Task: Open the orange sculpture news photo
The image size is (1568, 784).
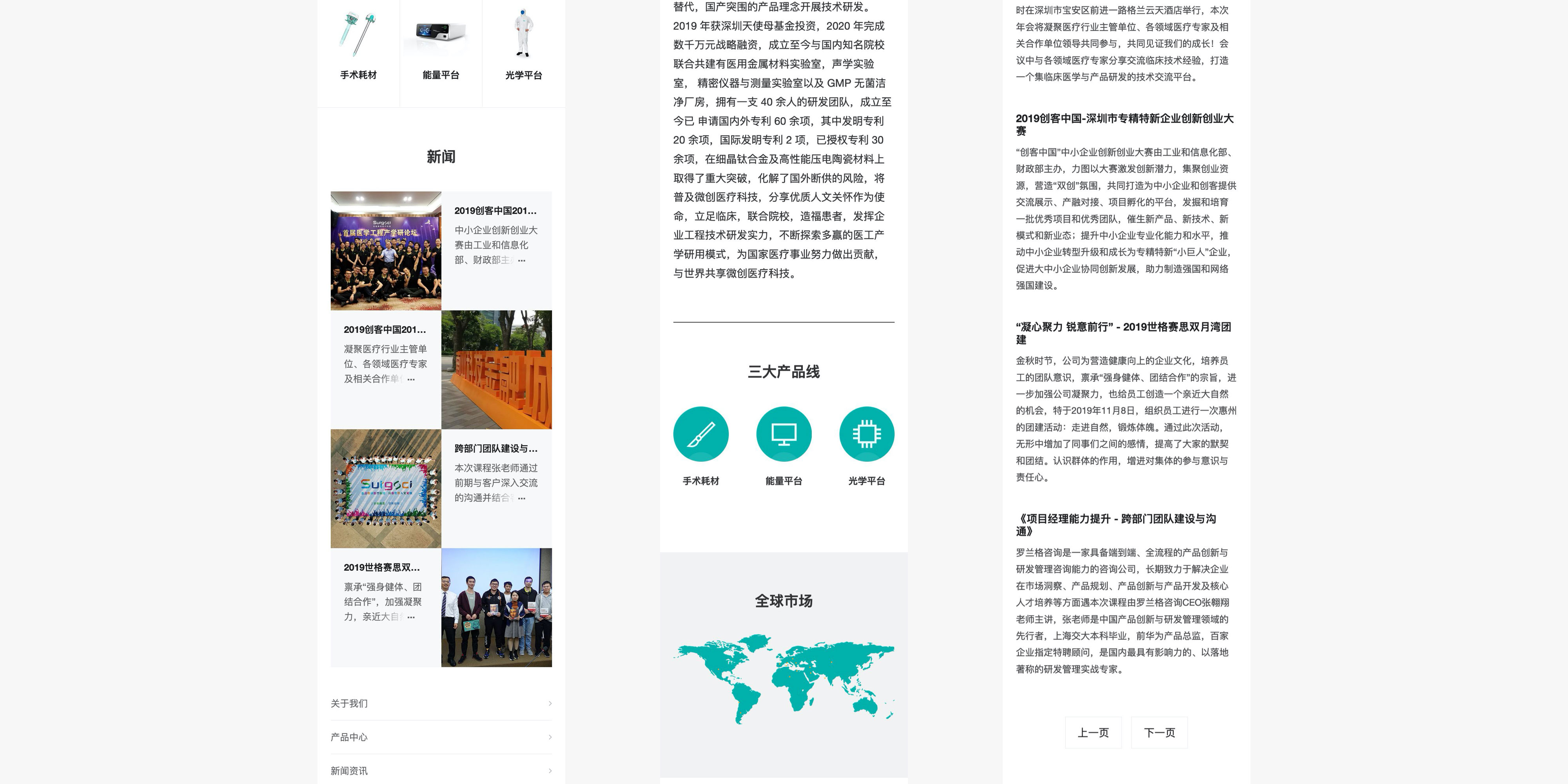Action: click(497, 370)
